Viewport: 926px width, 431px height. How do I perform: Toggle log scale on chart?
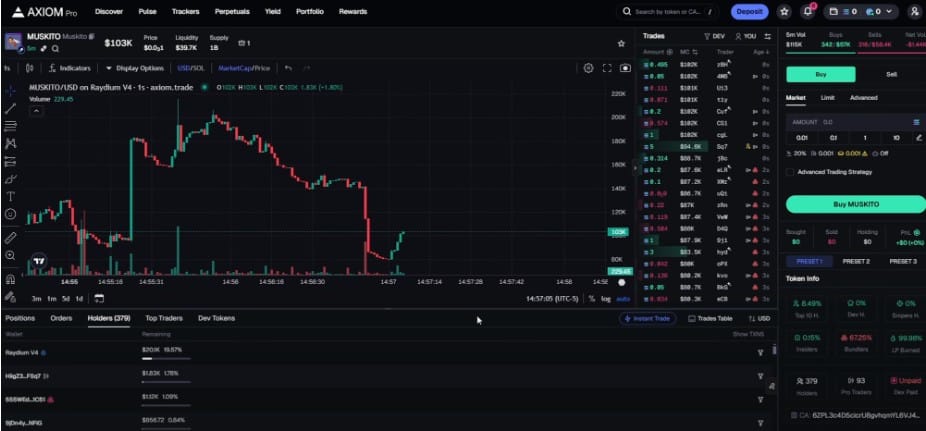pos(606,299)
